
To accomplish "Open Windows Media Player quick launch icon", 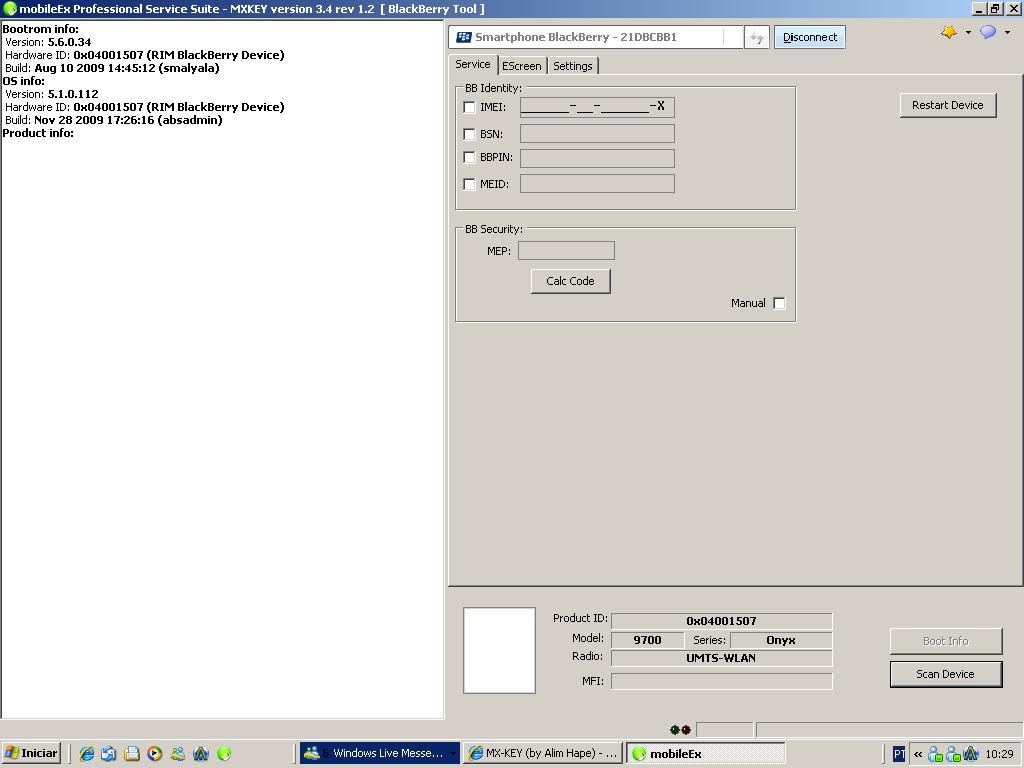I will pyautogui.click(x=154, y=754).
